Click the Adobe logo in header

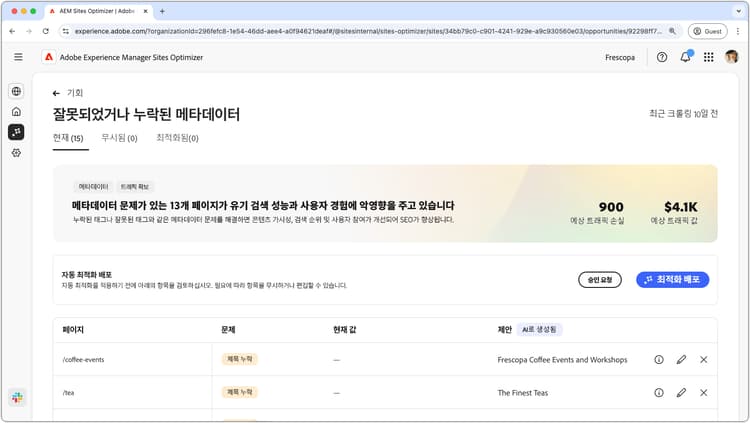tap(49, 57)
